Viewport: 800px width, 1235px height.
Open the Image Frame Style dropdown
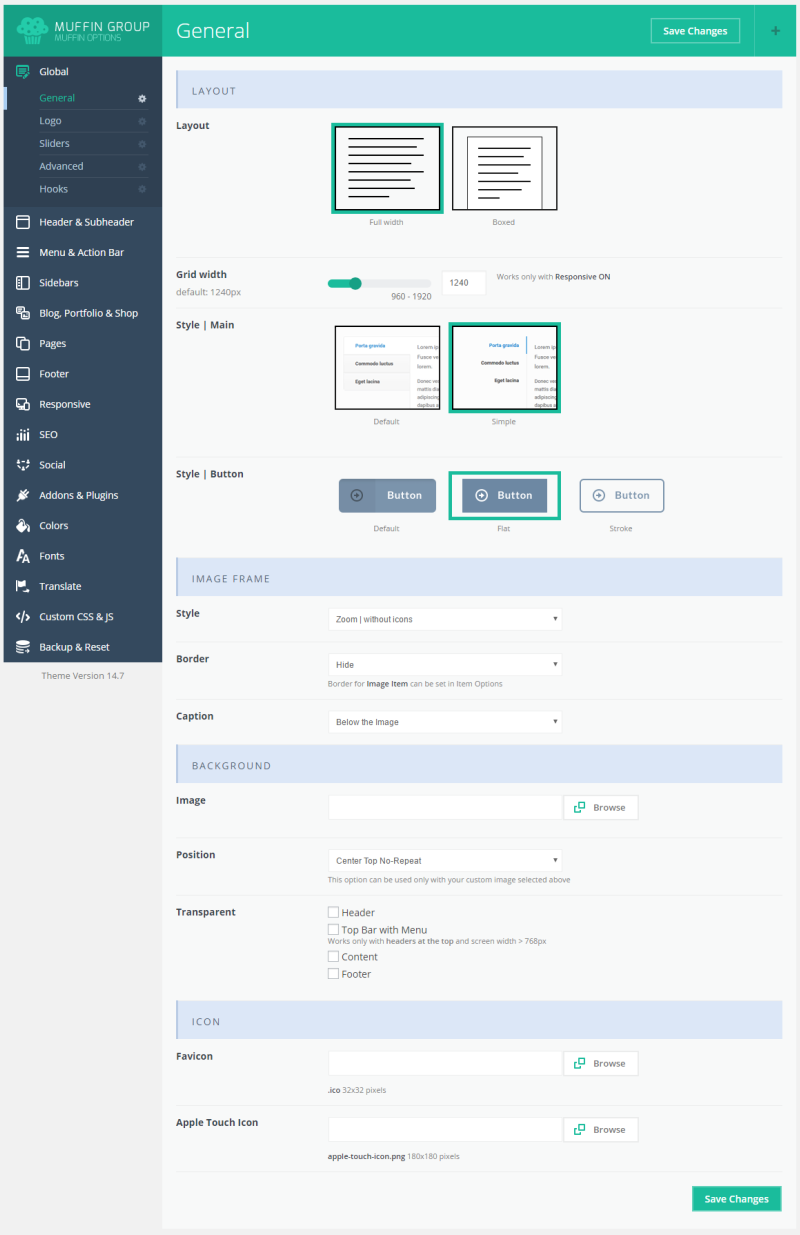[x=445, y=619]
